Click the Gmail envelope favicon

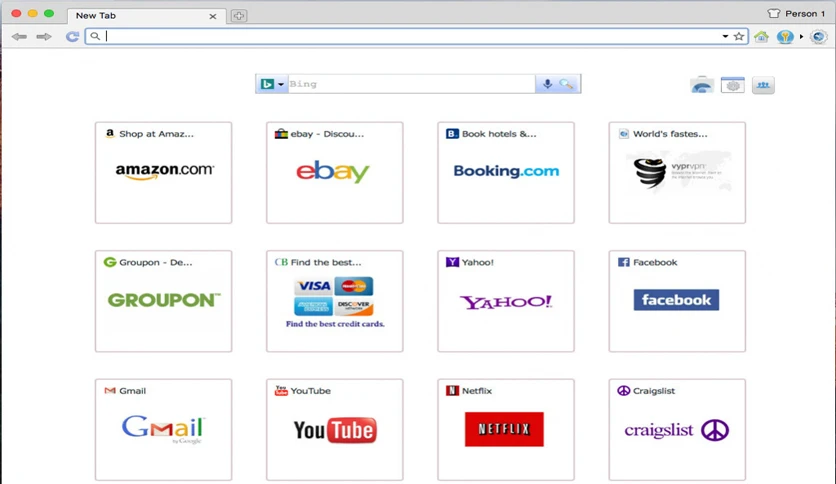110,390
